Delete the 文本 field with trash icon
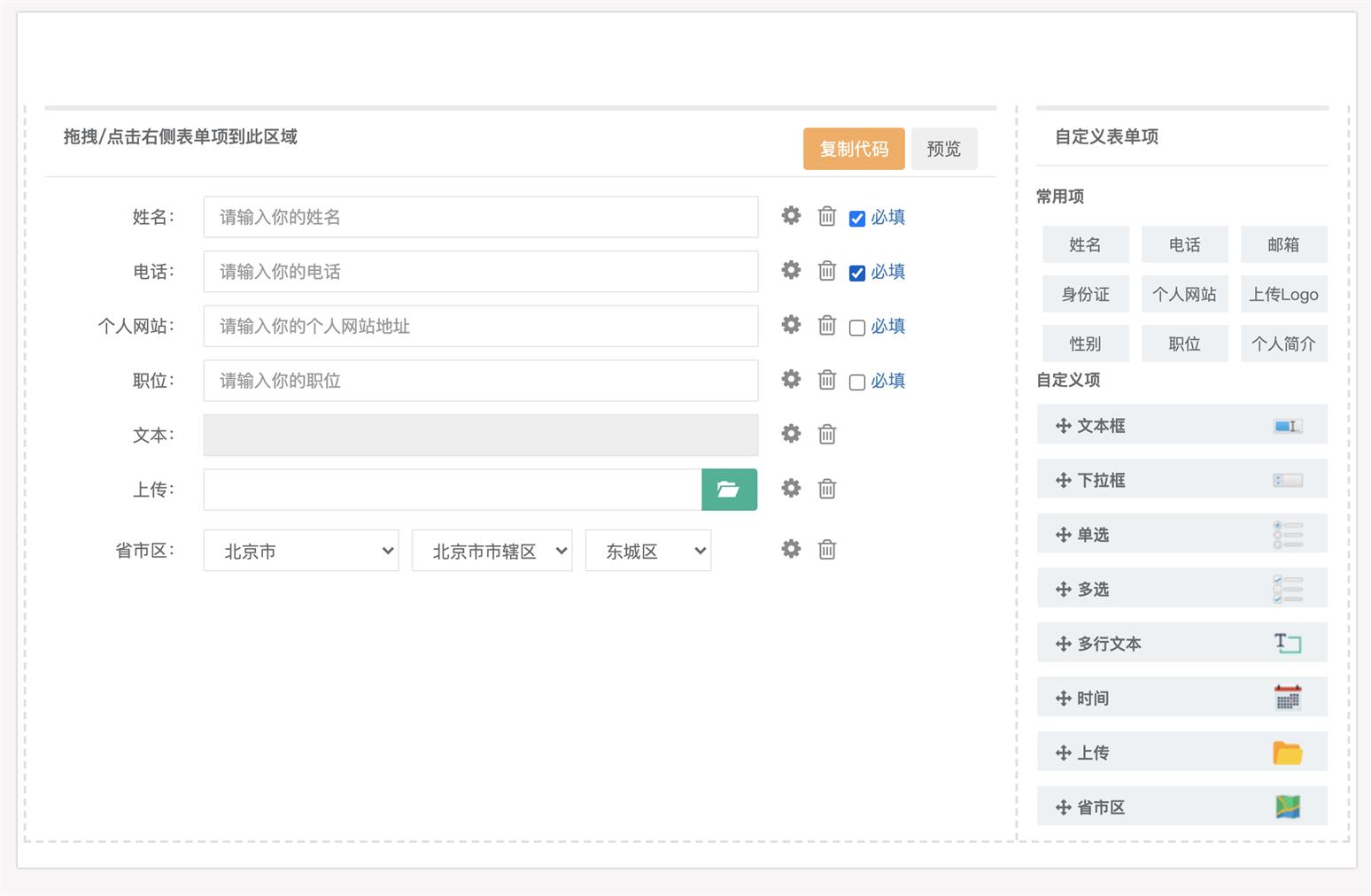This screenshot has height=896, width=1371. [x=827, y=434]
